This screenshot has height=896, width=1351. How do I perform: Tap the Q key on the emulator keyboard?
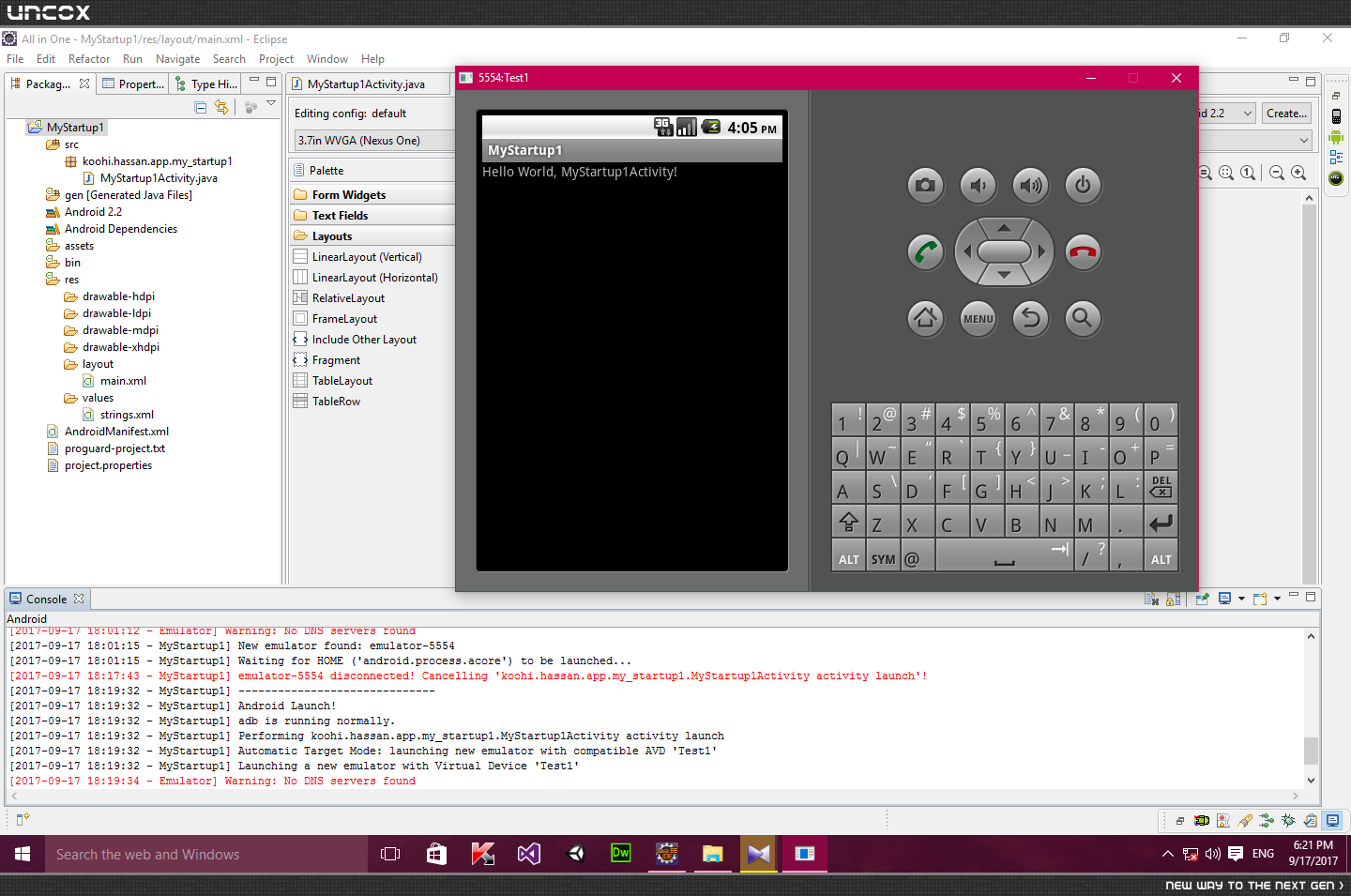pyautogui.click(x=848, y=454)
